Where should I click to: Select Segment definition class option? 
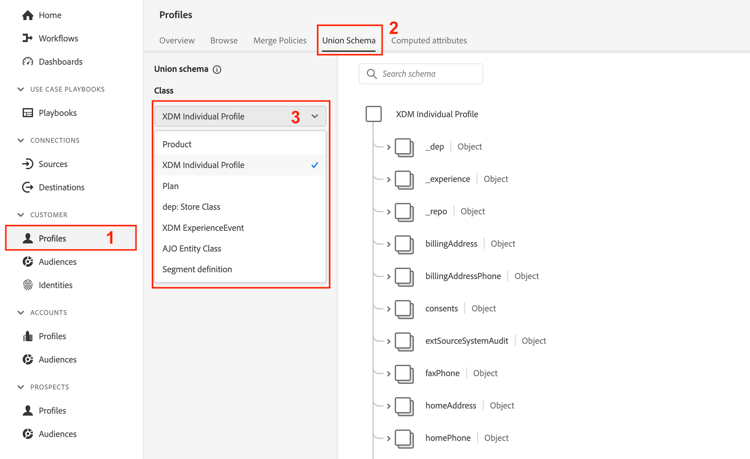click(x=240, y=269)
